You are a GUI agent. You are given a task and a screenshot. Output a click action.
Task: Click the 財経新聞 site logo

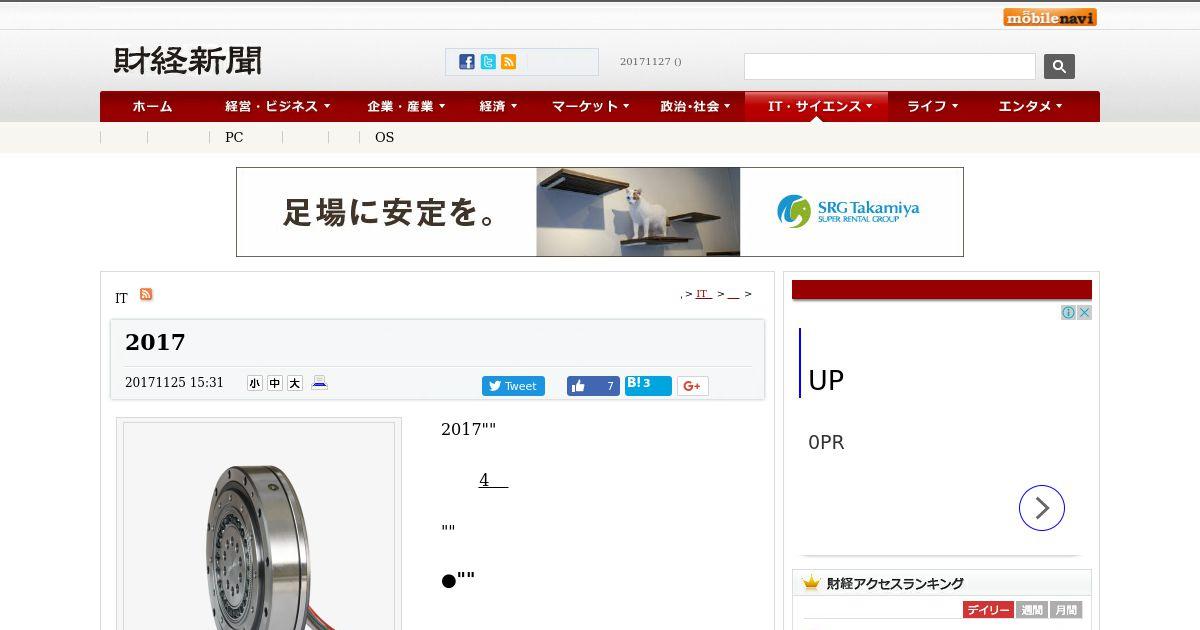tap(187, 61)
